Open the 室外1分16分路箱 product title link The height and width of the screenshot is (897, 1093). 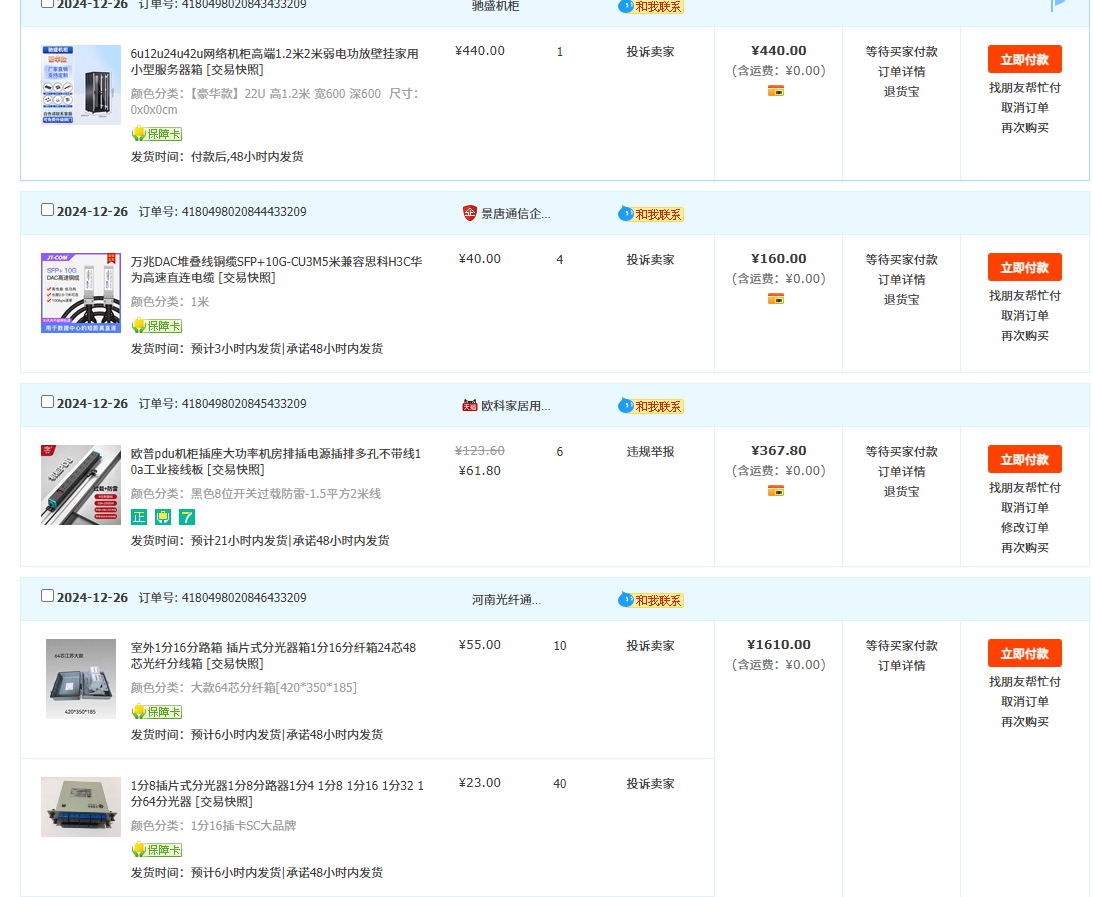273,655
